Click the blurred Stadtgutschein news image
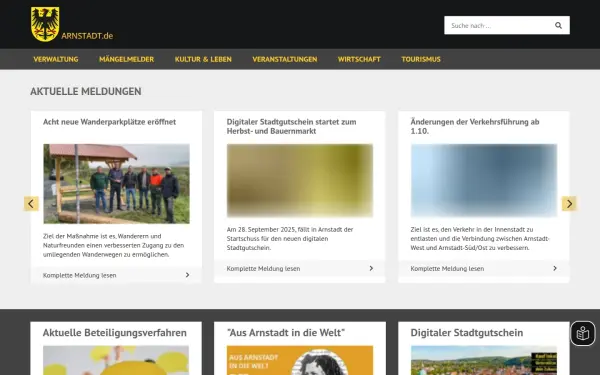 tap(300, 181)
